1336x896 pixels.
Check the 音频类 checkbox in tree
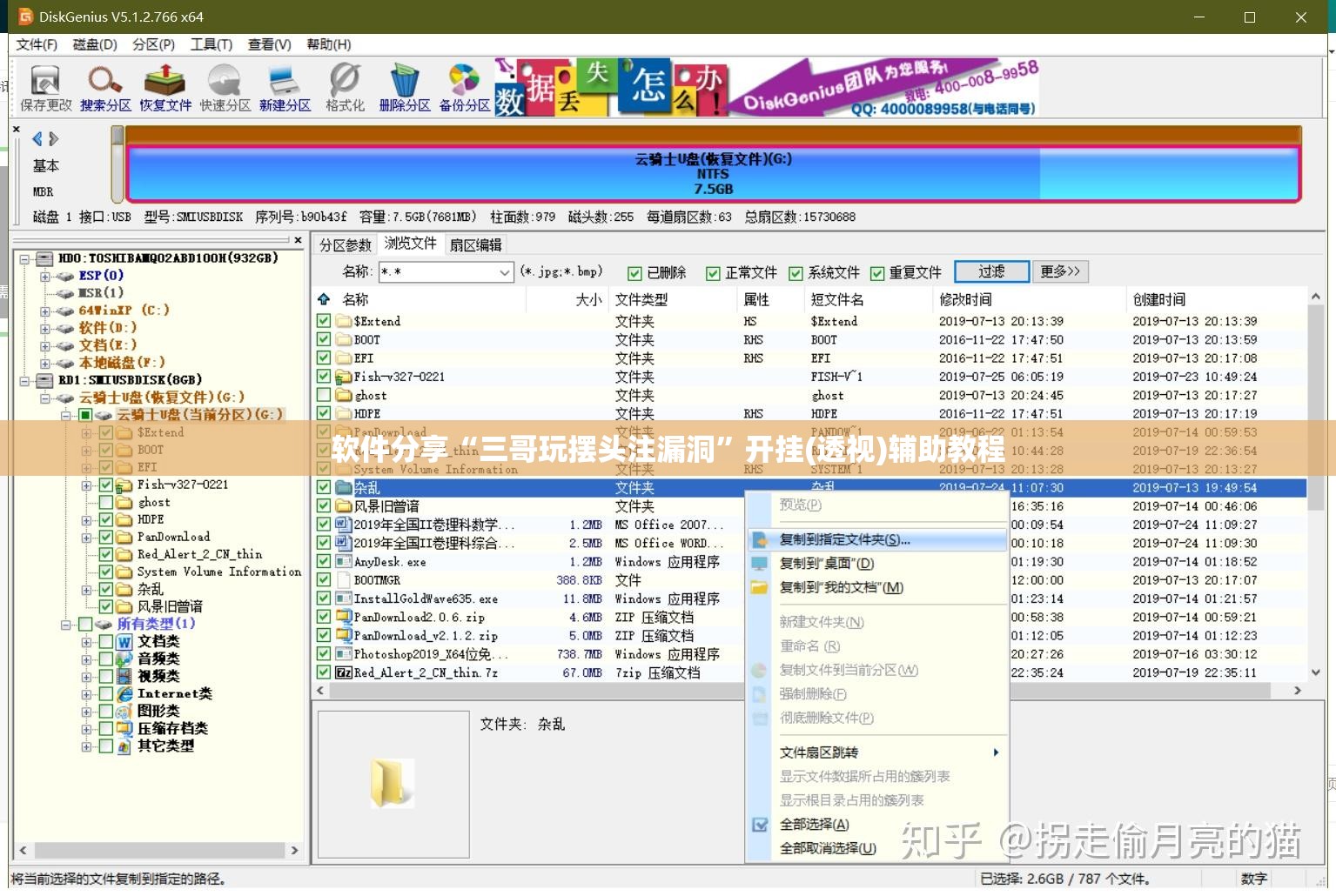106,659
